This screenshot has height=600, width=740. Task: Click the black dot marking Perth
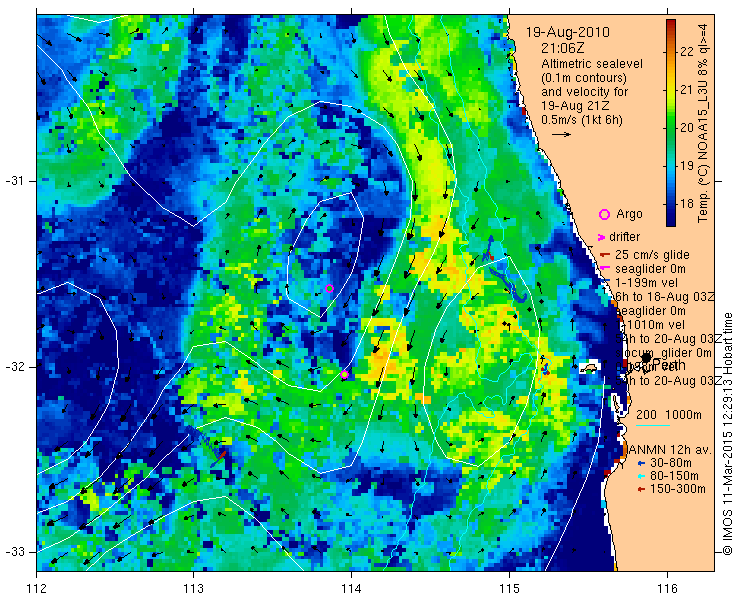point(646,358)
